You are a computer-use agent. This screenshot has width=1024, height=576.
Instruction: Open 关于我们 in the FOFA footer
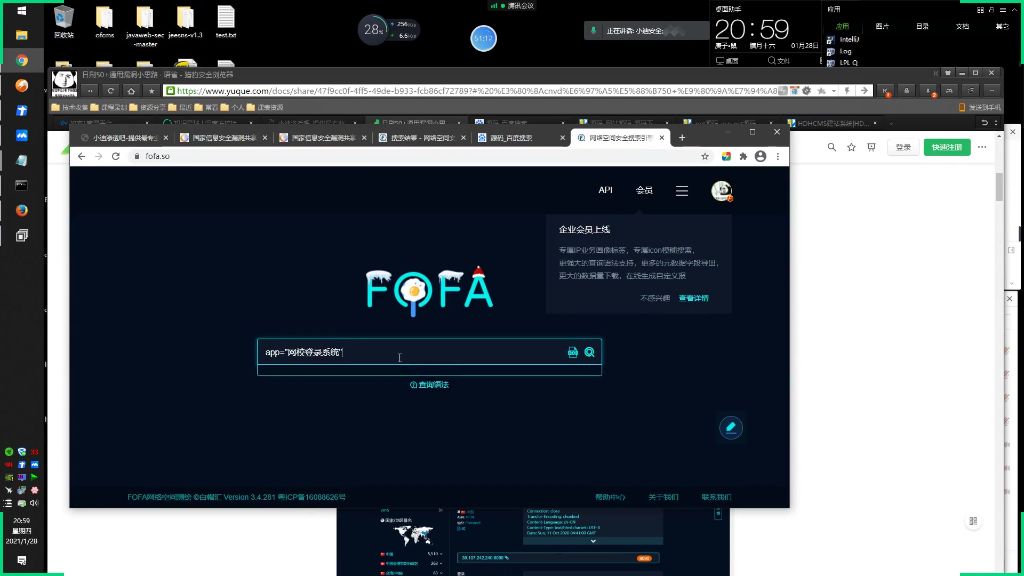(x=663, y=497)
